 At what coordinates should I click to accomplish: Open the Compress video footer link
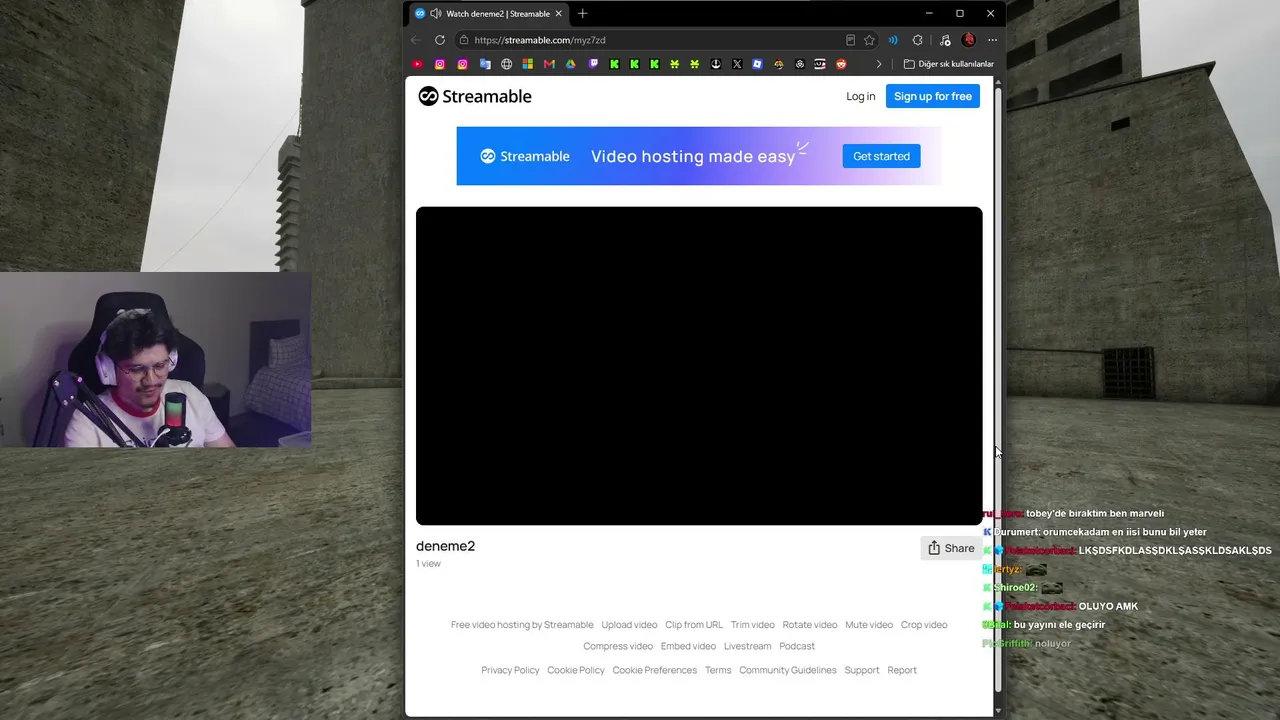coord(618,647)
